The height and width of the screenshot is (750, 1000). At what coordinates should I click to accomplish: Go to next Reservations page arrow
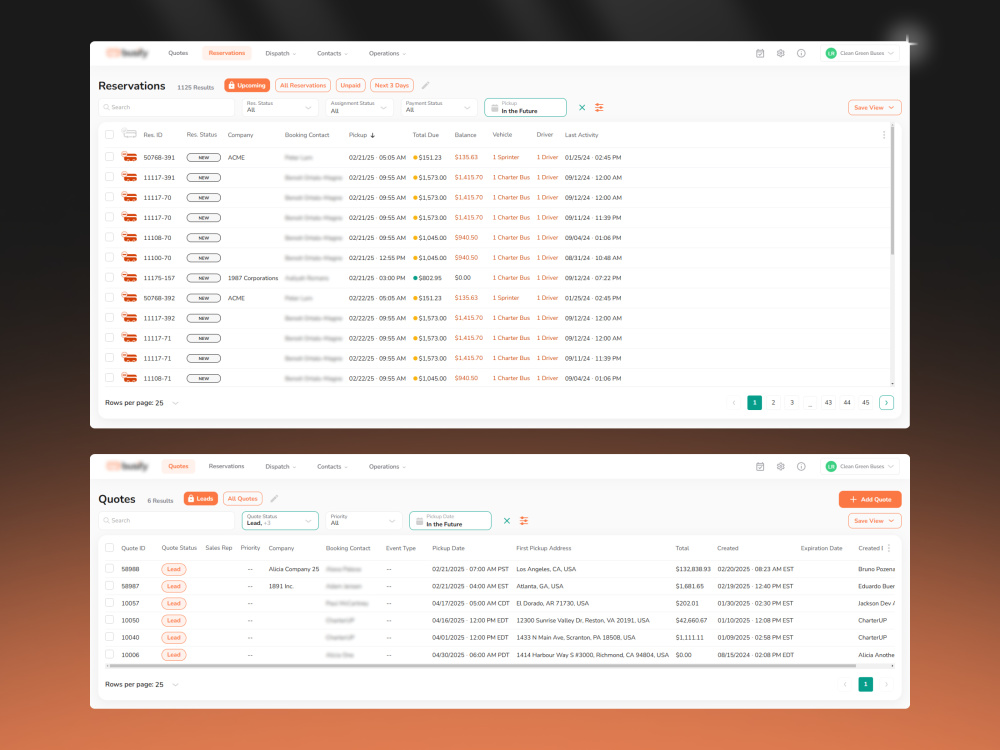point(886,402)
